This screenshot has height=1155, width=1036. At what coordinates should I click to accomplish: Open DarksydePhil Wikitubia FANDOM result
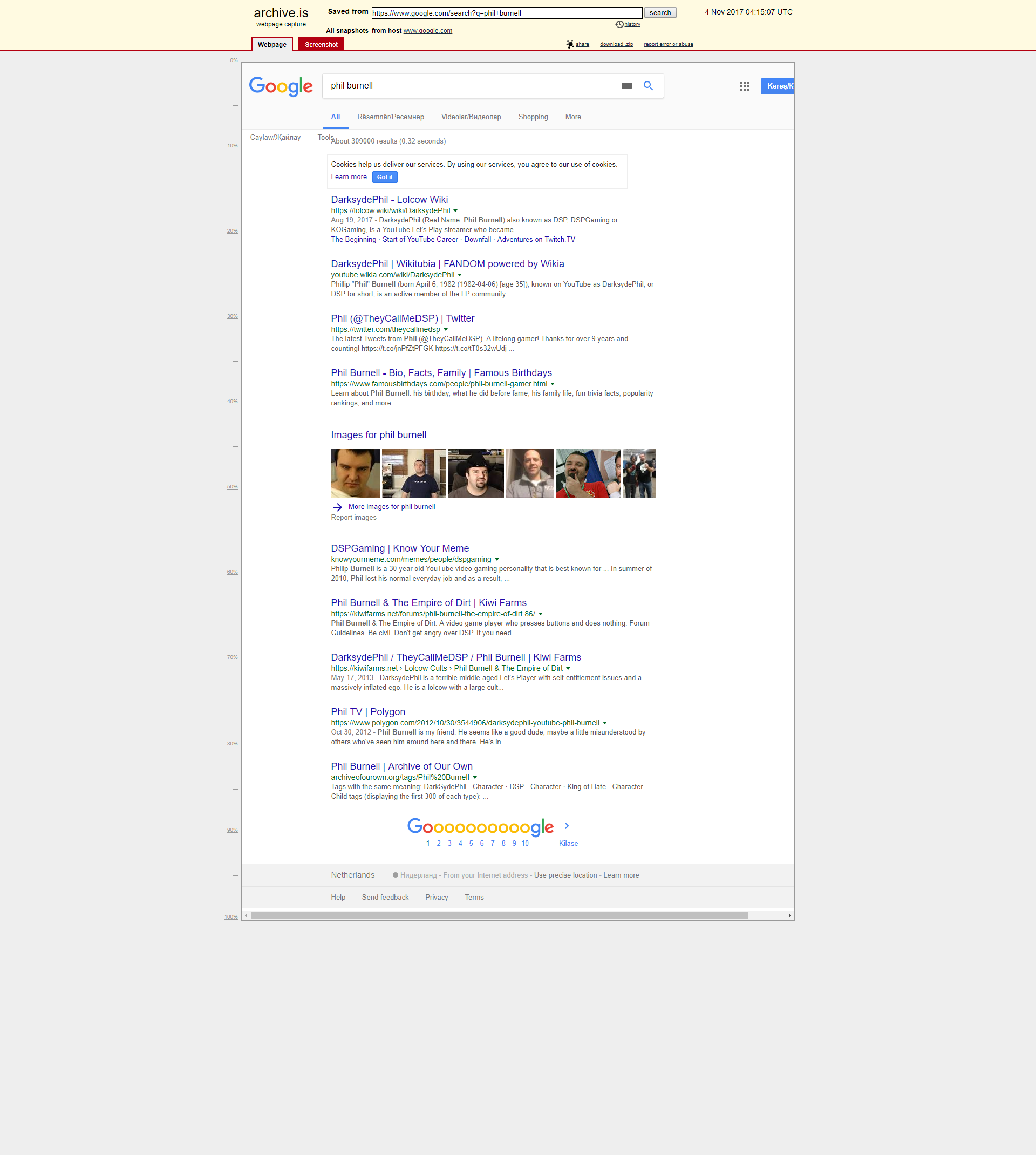pyautogui.click(x=447, y=264)
